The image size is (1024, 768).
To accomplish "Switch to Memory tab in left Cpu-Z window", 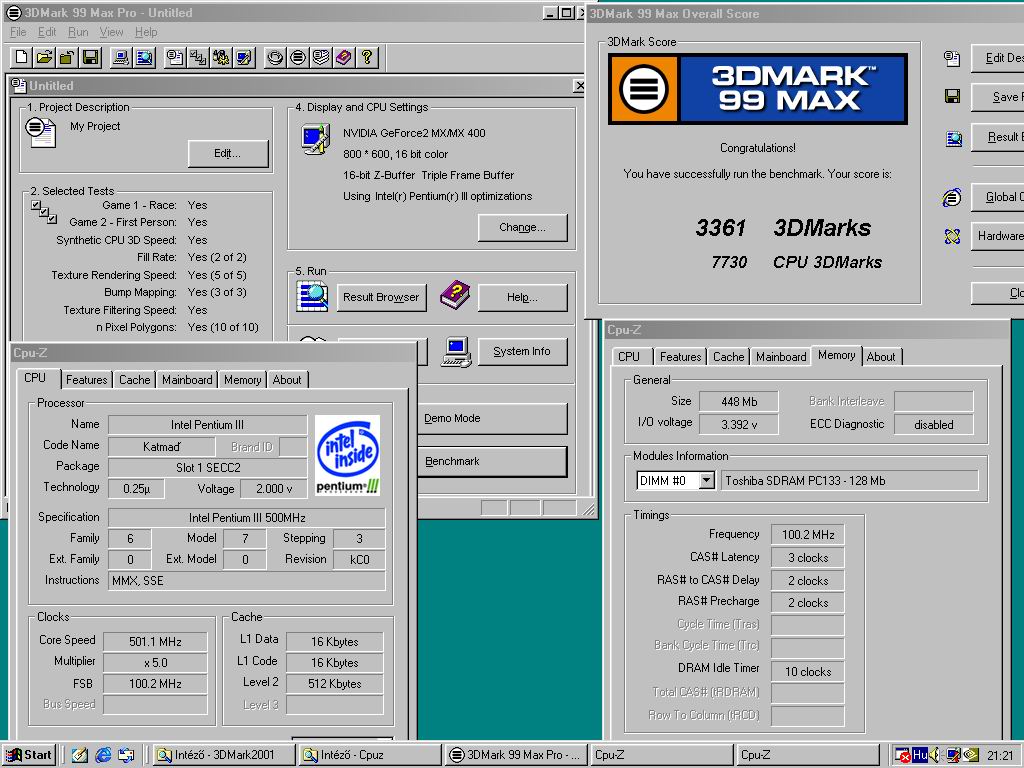I will [242, 380].
